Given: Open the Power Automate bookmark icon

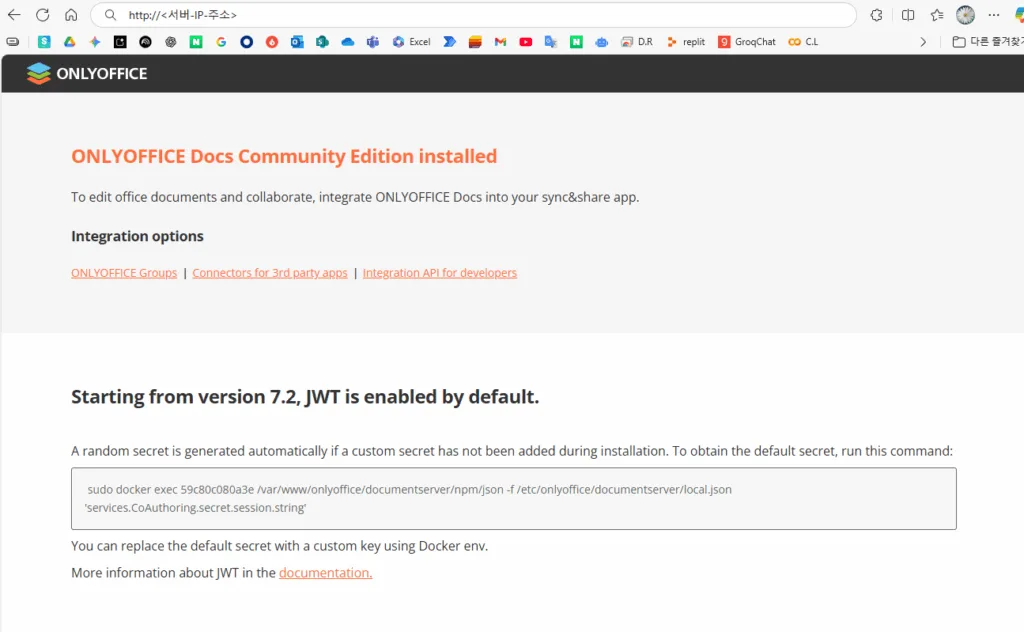Looking at the screenshot, I should 449,42.
